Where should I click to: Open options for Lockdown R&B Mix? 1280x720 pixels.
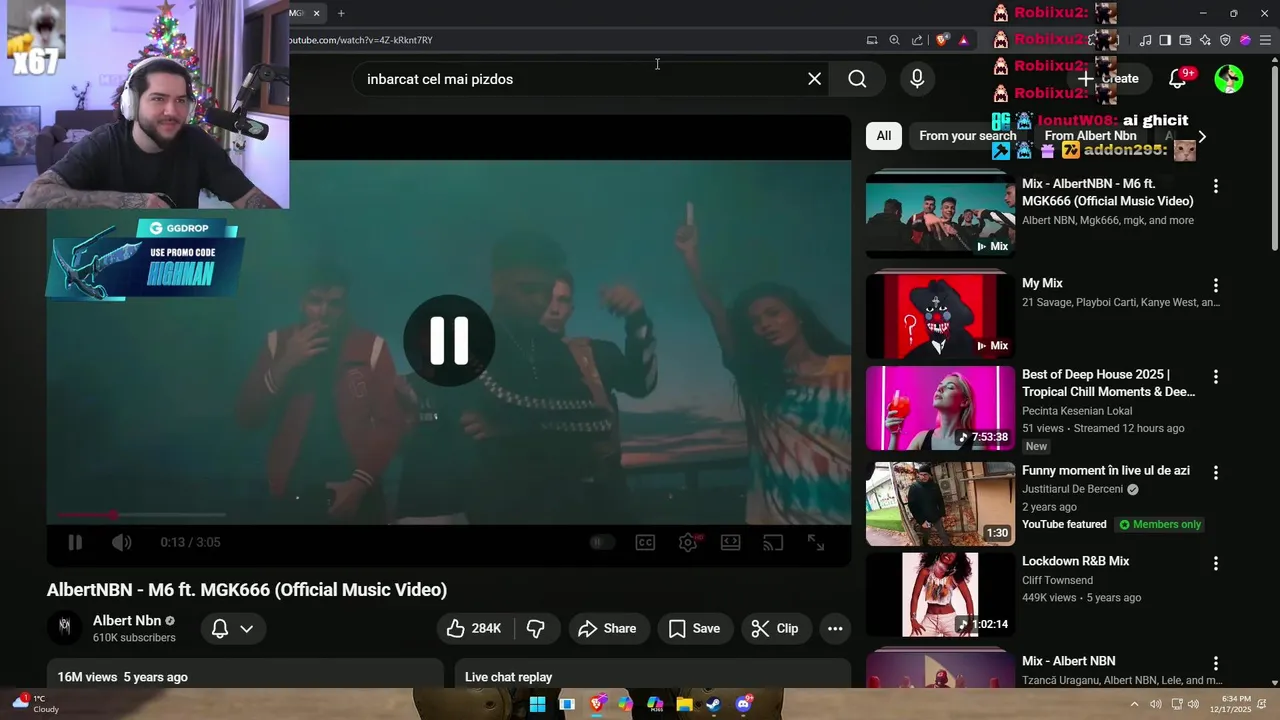click(1216, 563)
